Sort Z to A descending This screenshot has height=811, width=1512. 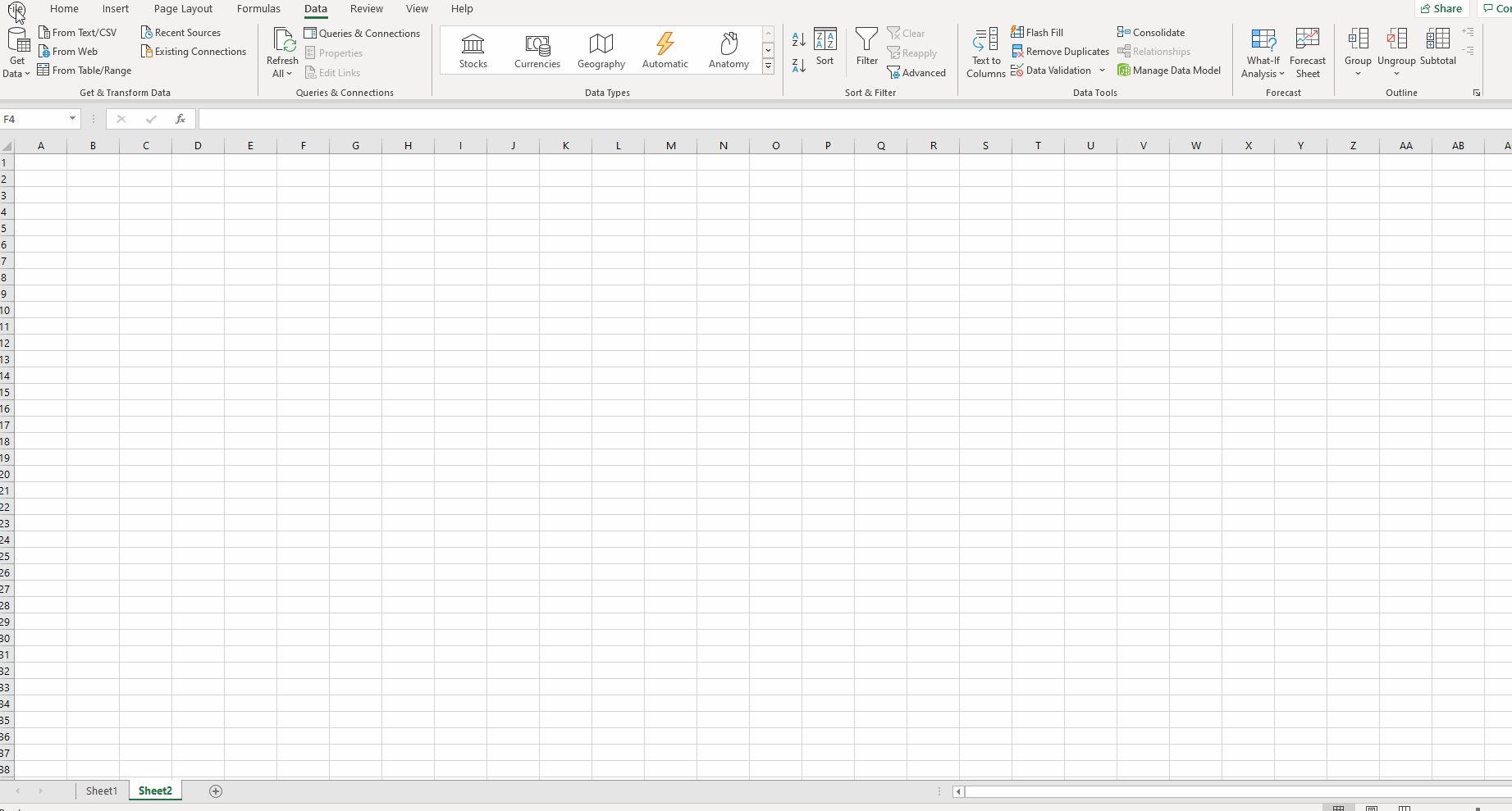coord(799,65)
